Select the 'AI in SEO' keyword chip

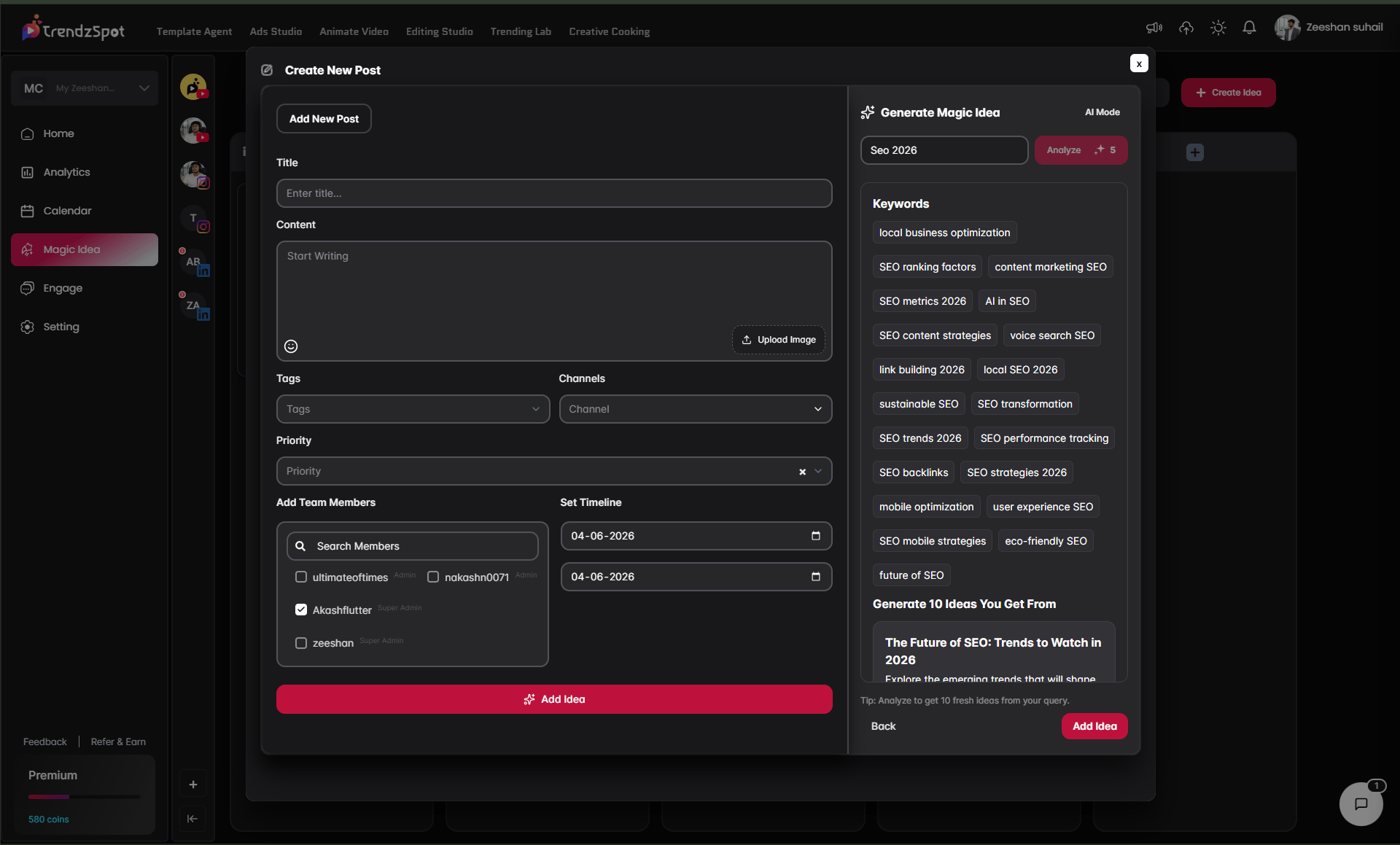click(x=1007, y=301)
